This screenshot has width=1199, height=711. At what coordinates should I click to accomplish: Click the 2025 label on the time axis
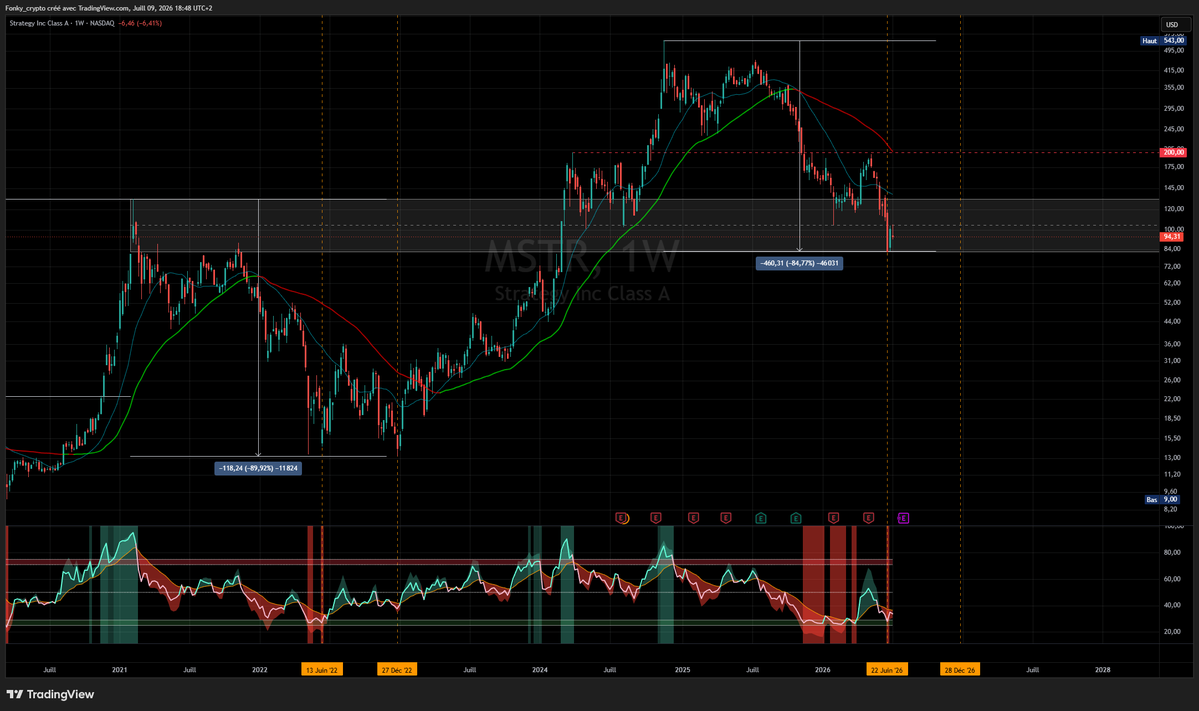point(682,670)
